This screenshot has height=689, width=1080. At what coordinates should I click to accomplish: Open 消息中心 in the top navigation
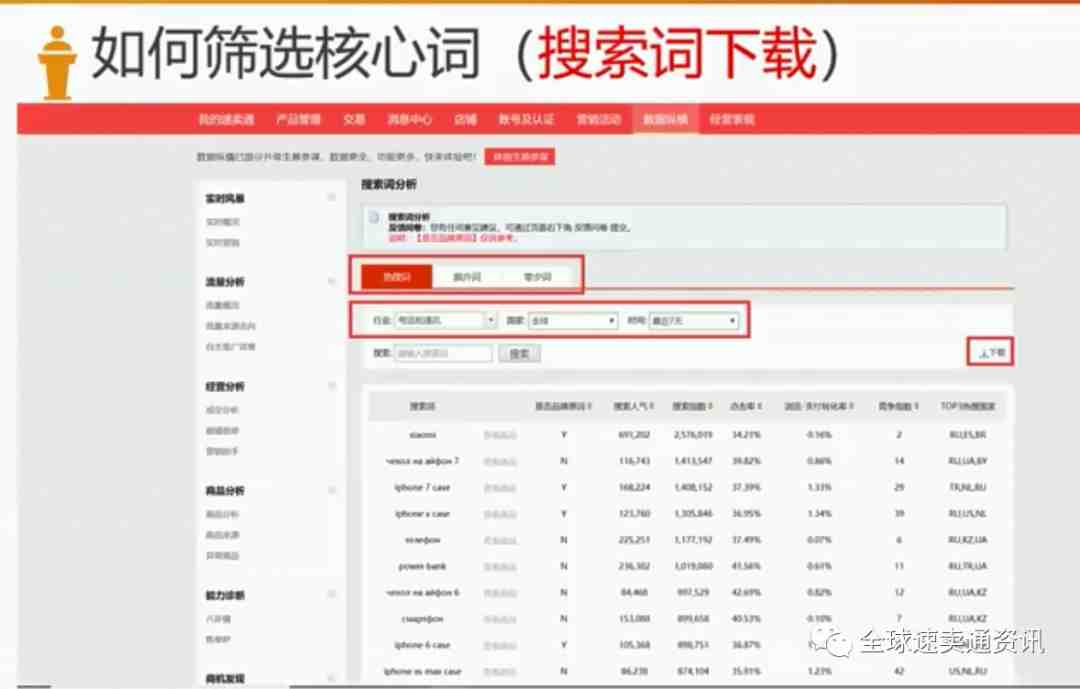coord(410,120)
